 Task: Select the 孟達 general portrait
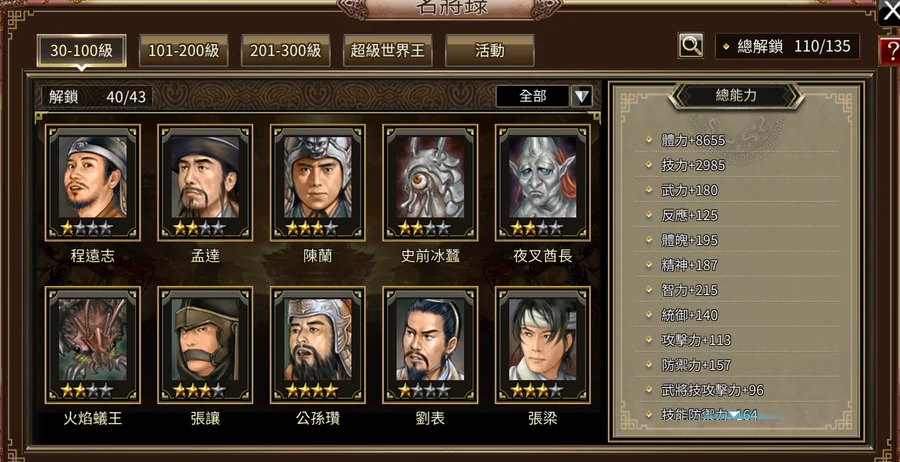click(x=205, y=183)
